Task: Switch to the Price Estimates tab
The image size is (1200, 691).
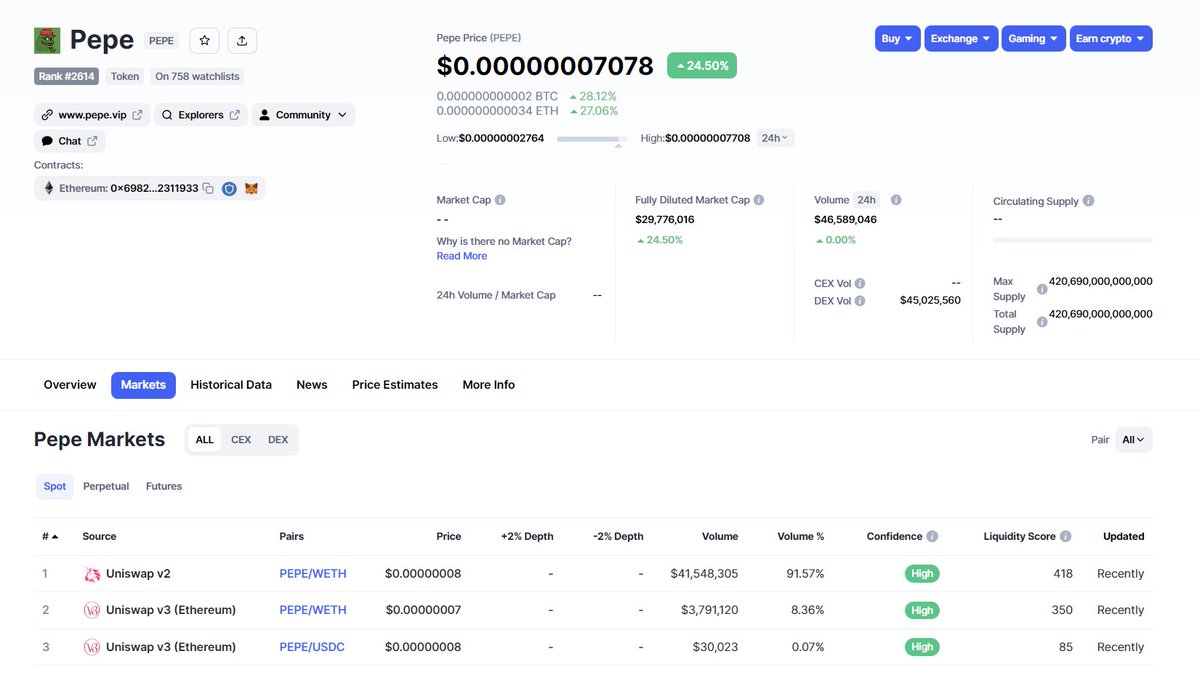Action: point(395,385)
